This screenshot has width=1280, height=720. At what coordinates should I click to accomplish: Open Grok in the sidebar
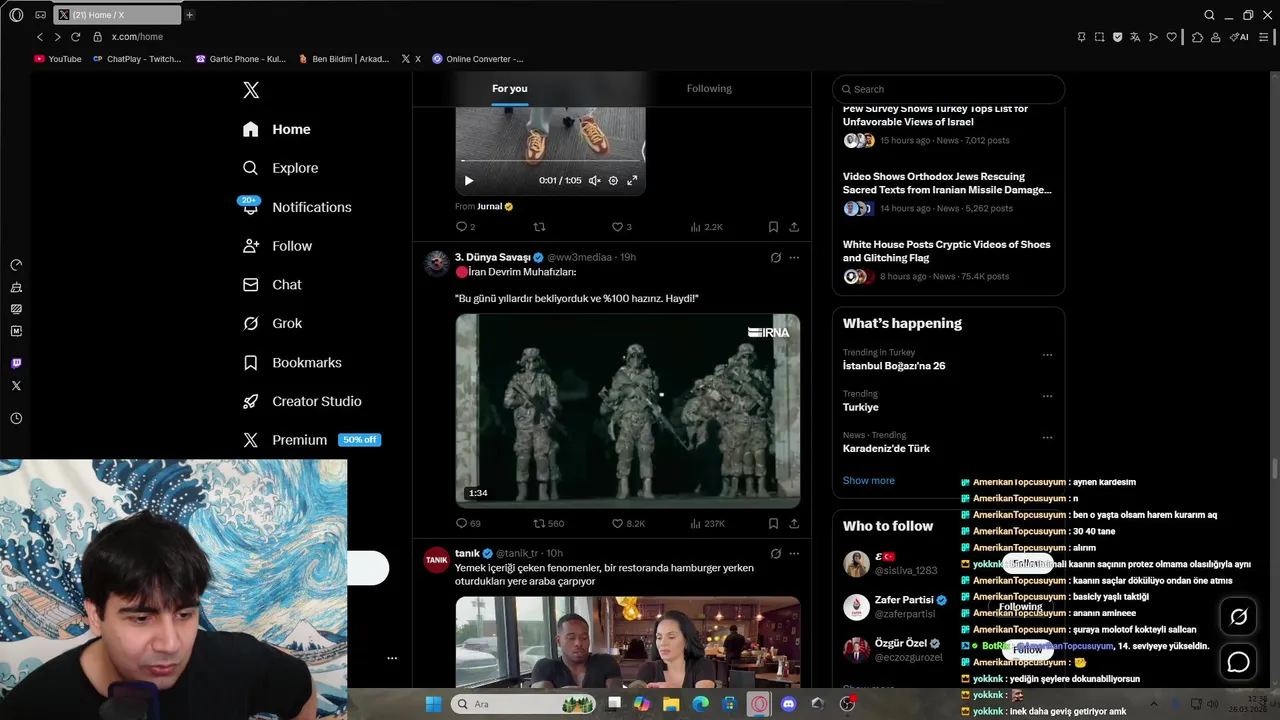[x=272, y=323]
